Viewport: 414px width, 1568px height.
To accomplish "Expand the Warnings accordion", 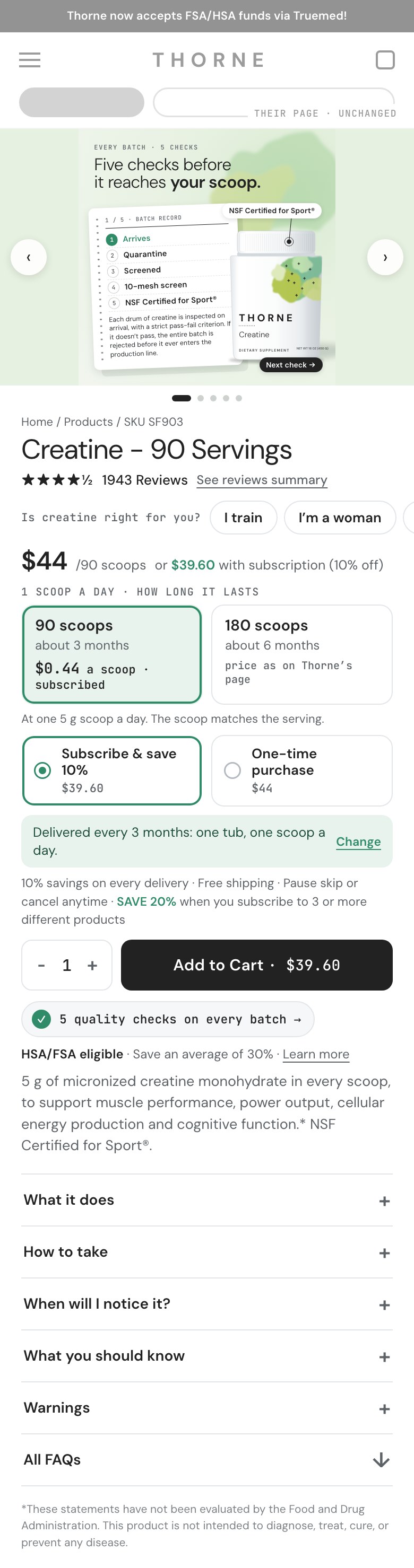I will click(206, 1407).
